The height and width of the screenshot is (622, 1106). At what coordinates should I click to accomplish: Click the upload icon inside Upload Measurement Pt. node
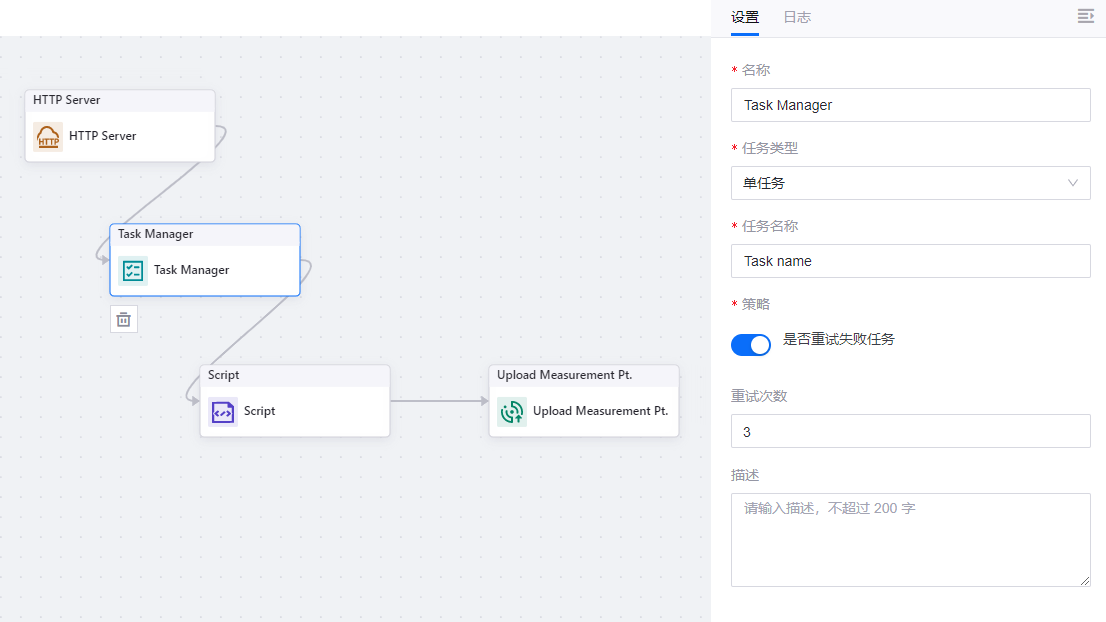tap(510, 411)
